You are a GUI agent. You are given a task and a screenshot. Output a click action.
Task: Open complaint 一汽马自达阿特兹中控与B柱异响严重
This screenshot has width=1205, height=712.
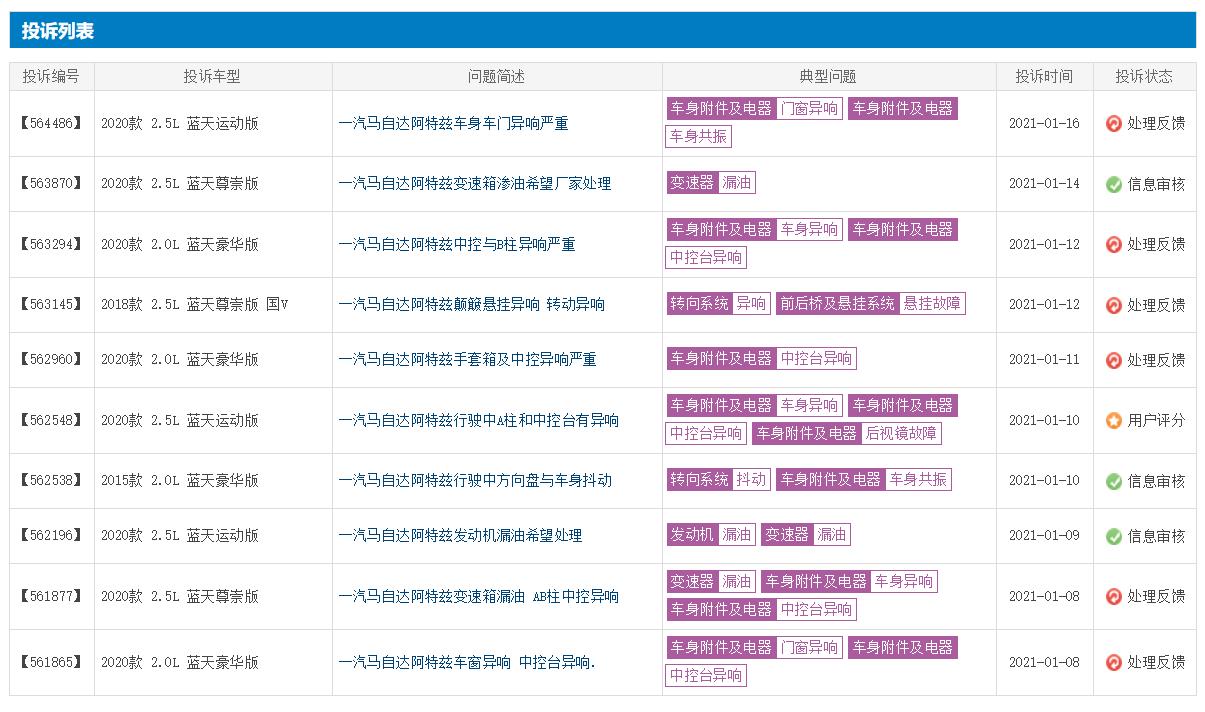tap(457, 244)
